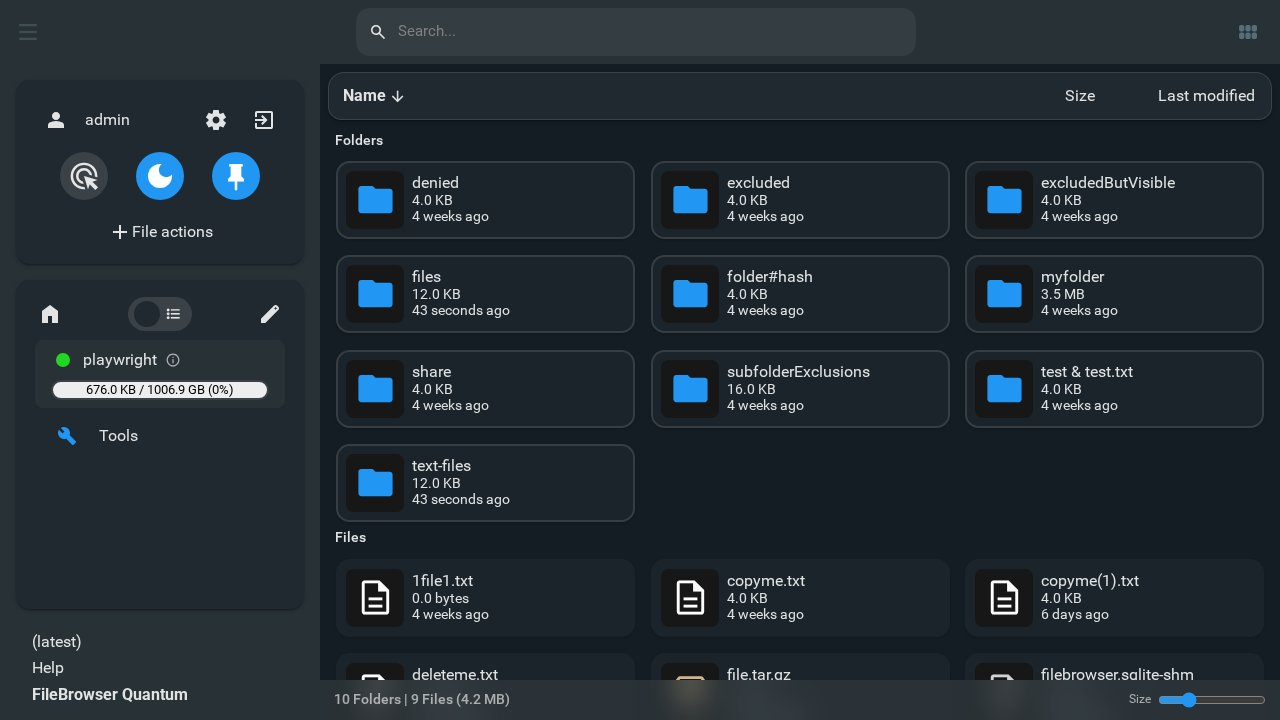Open the denied folder
The height and width of the screenshot is (720, 1280).
click(x=485, y=200)
